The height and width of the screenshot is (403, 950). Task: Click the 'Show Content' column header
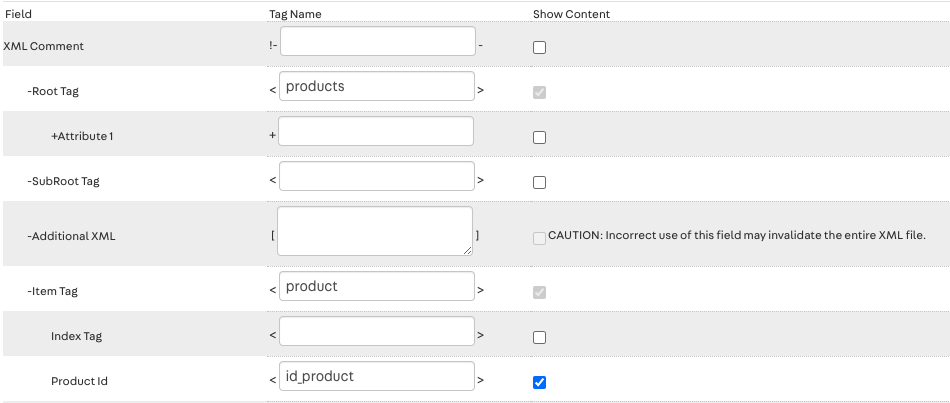click(571, 14)
